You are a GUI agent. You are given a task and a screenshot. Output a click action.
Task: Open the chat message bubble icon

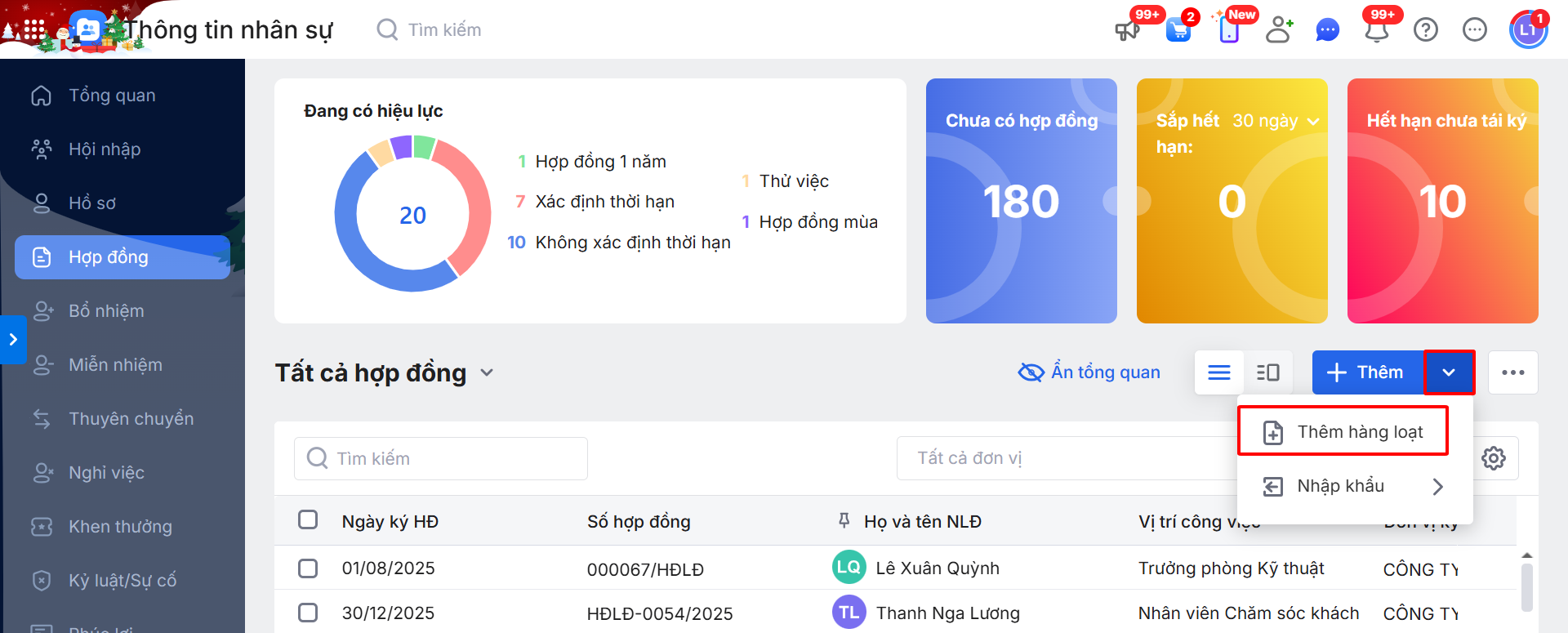(1328, 31)
